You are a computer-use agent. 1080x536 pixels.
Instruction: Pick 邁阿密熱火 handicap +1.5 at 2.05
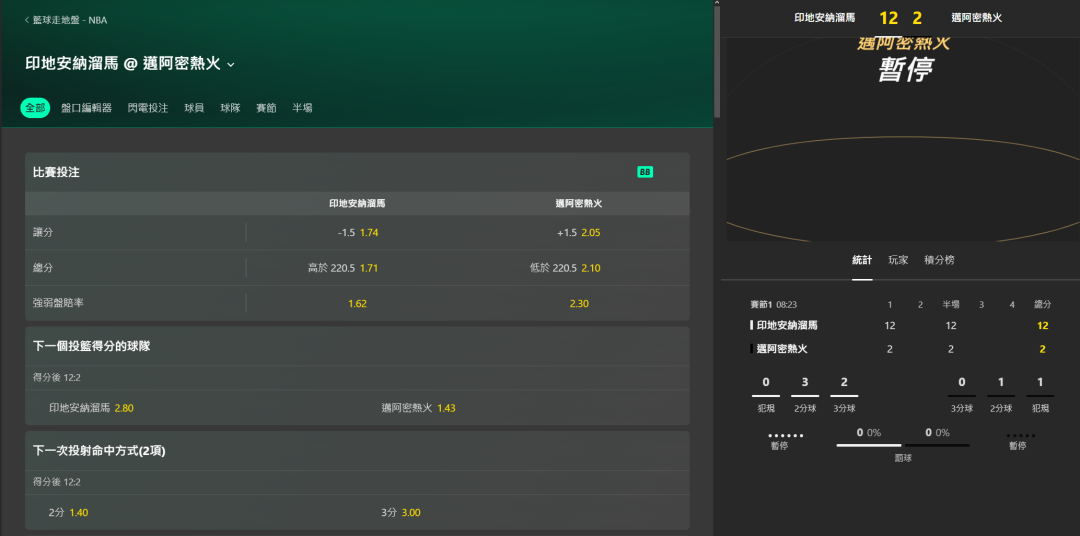(x=578, y=233)
